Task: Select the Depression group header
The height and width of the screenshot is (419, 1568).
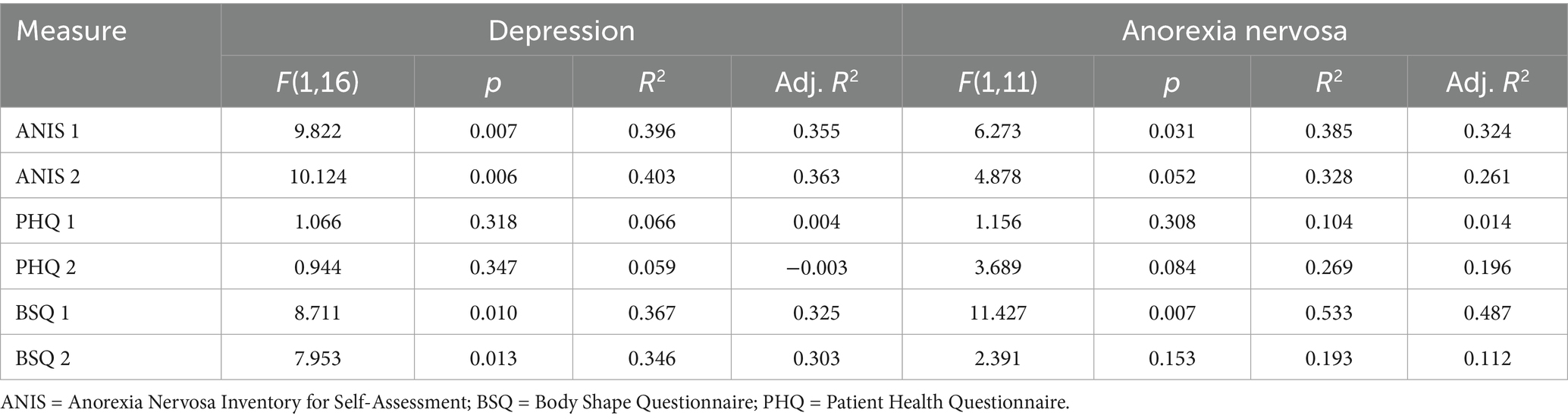Action: click(x=561, y=31)
